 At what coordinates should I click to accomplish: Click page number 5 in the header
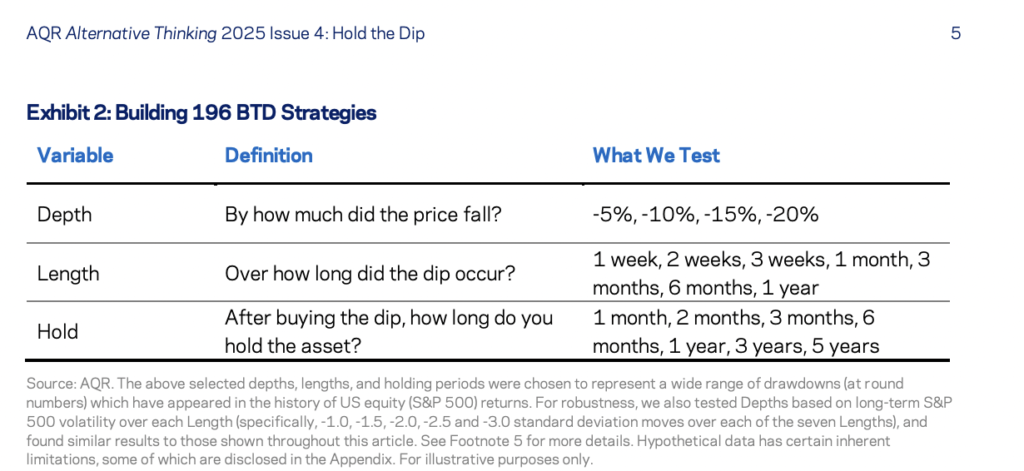tap(956, 33)
